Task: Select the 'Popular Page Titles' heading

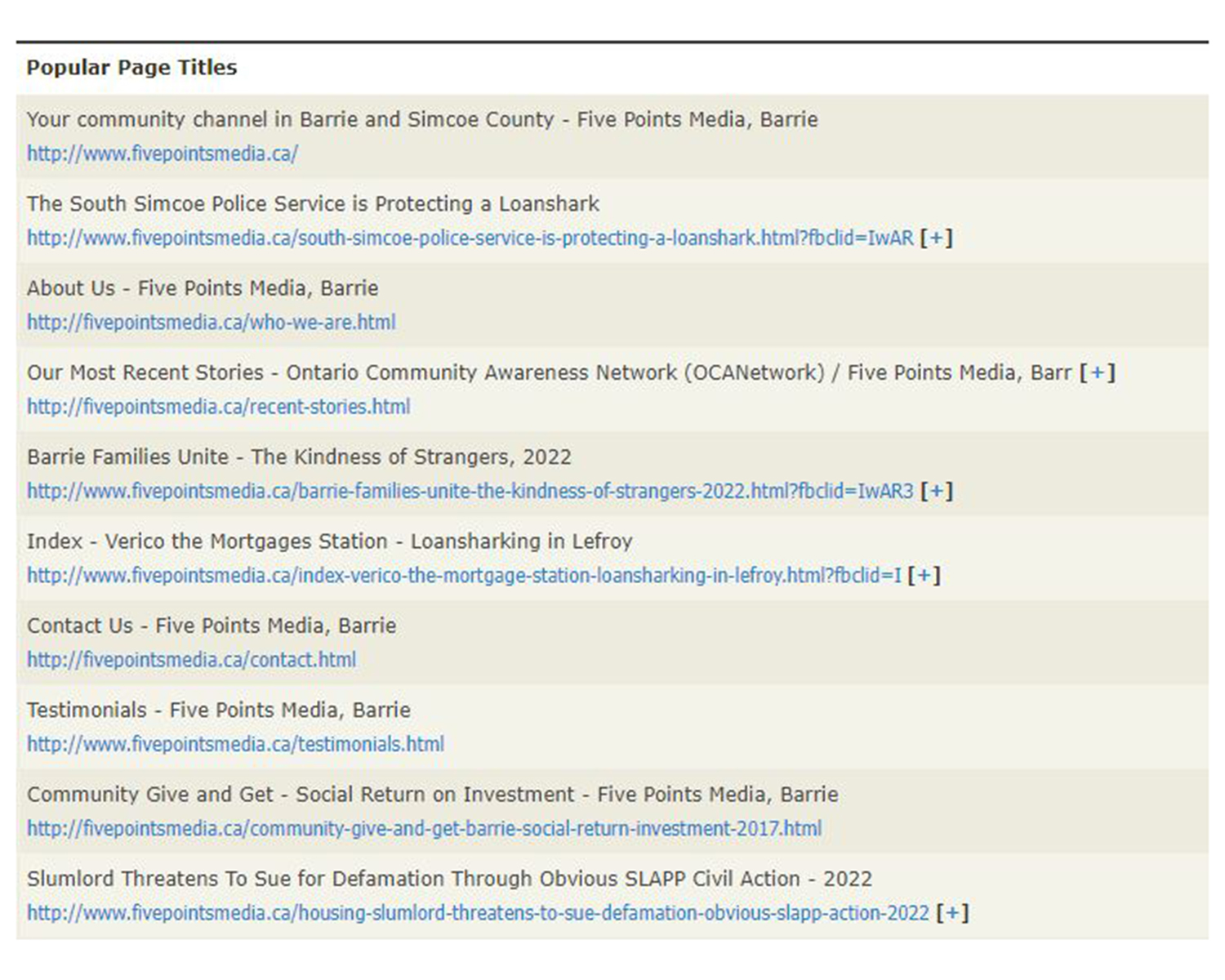Action: 131,67
